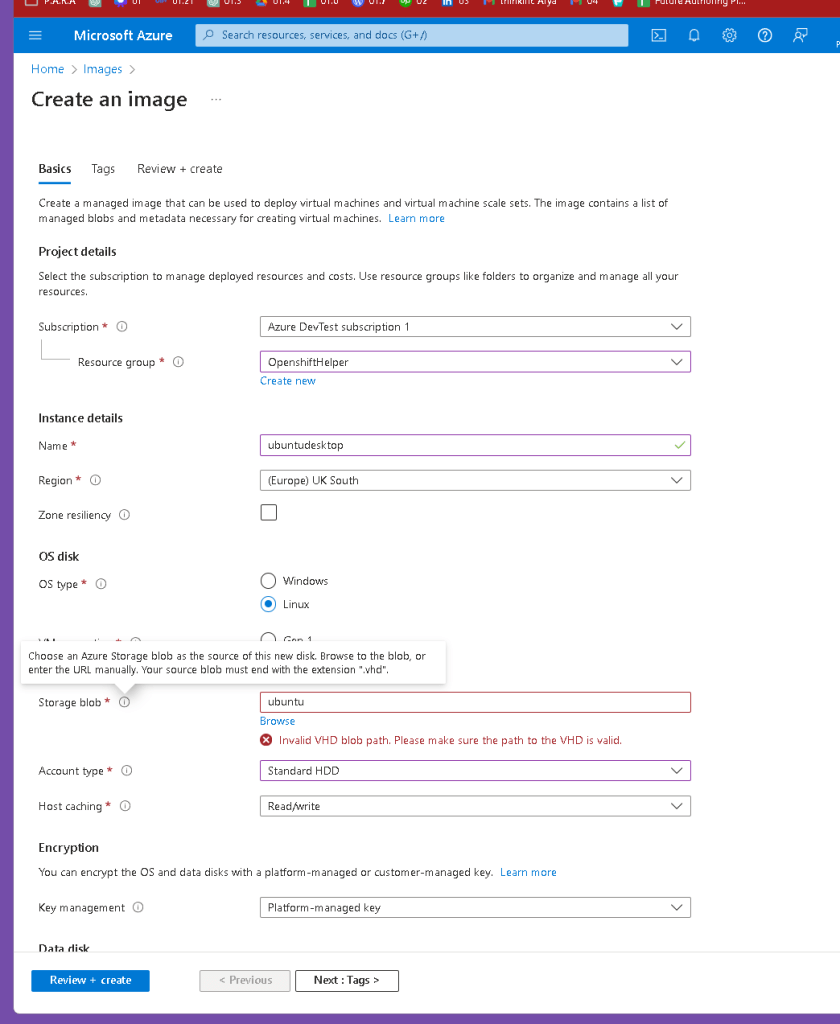The height and width of the screenshot is (1024, 840).
Task: Switch to the Basics tab
Action: 55,168
